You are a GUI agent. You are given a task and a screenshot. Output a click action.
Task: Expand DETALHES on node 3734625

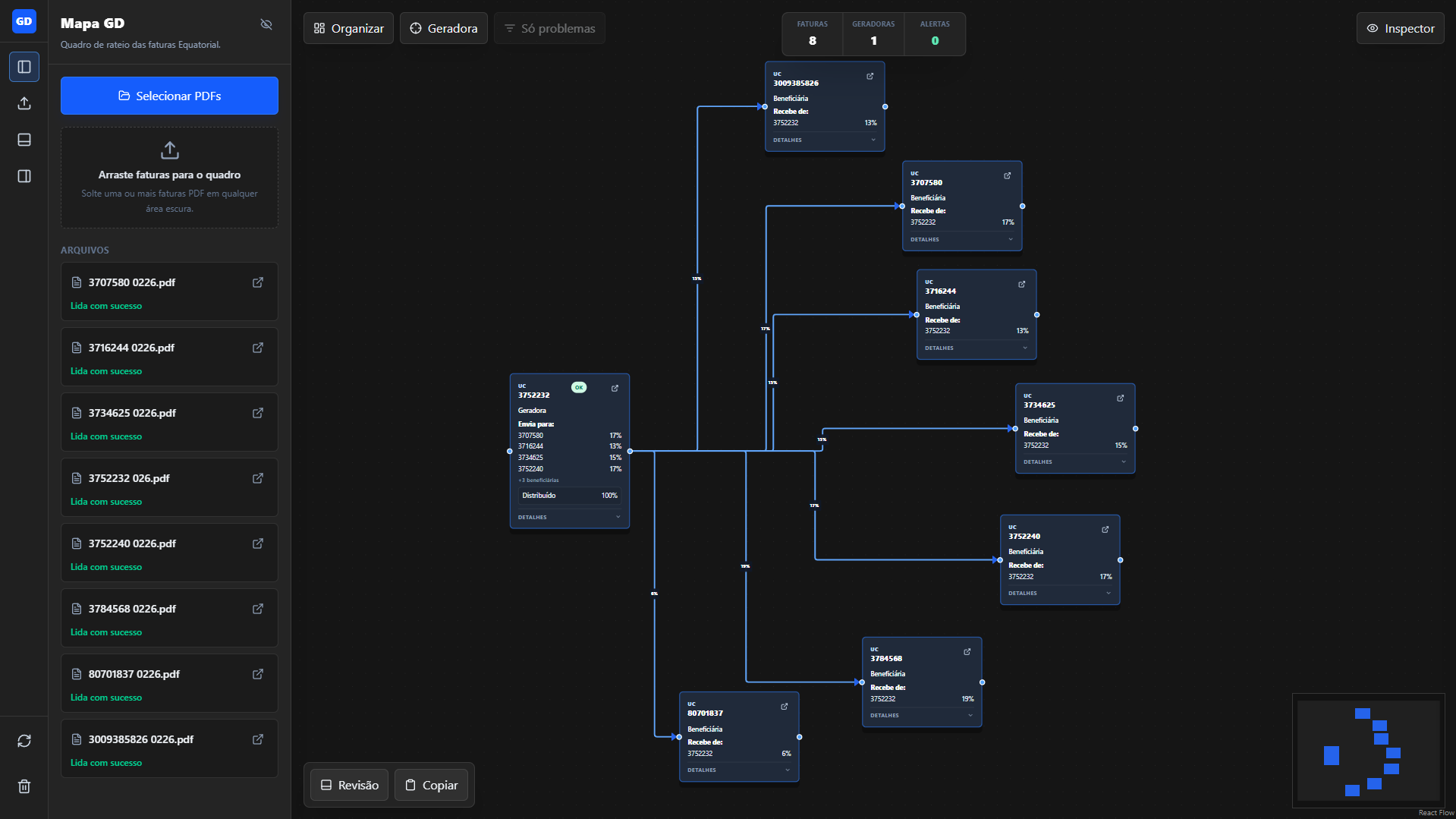click(x=1075, y=461)
